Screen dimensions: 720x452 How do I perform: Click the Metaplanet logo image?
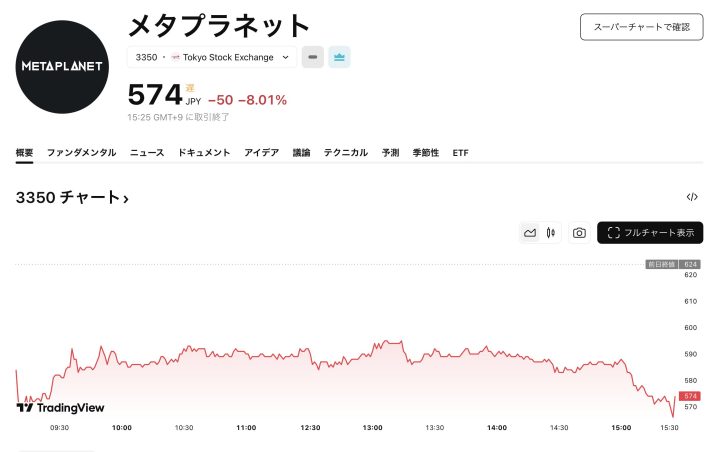click(x=62, y=66)
